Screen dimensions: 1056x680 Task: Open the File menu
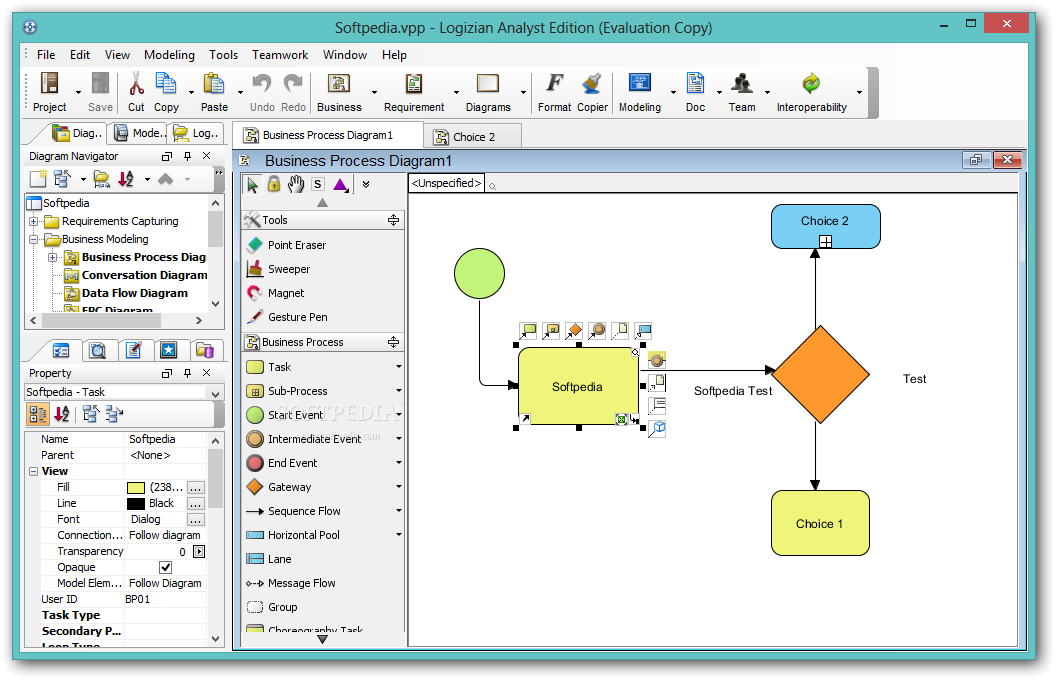[x=46, y=55]
